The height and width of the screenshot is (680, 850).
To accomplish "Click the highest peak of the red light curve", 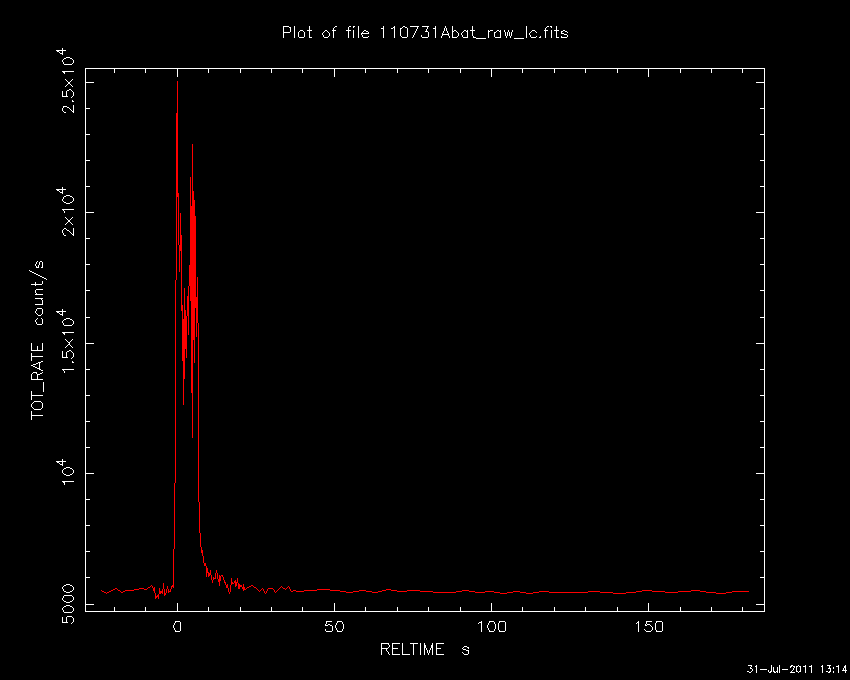I will 177,82.
